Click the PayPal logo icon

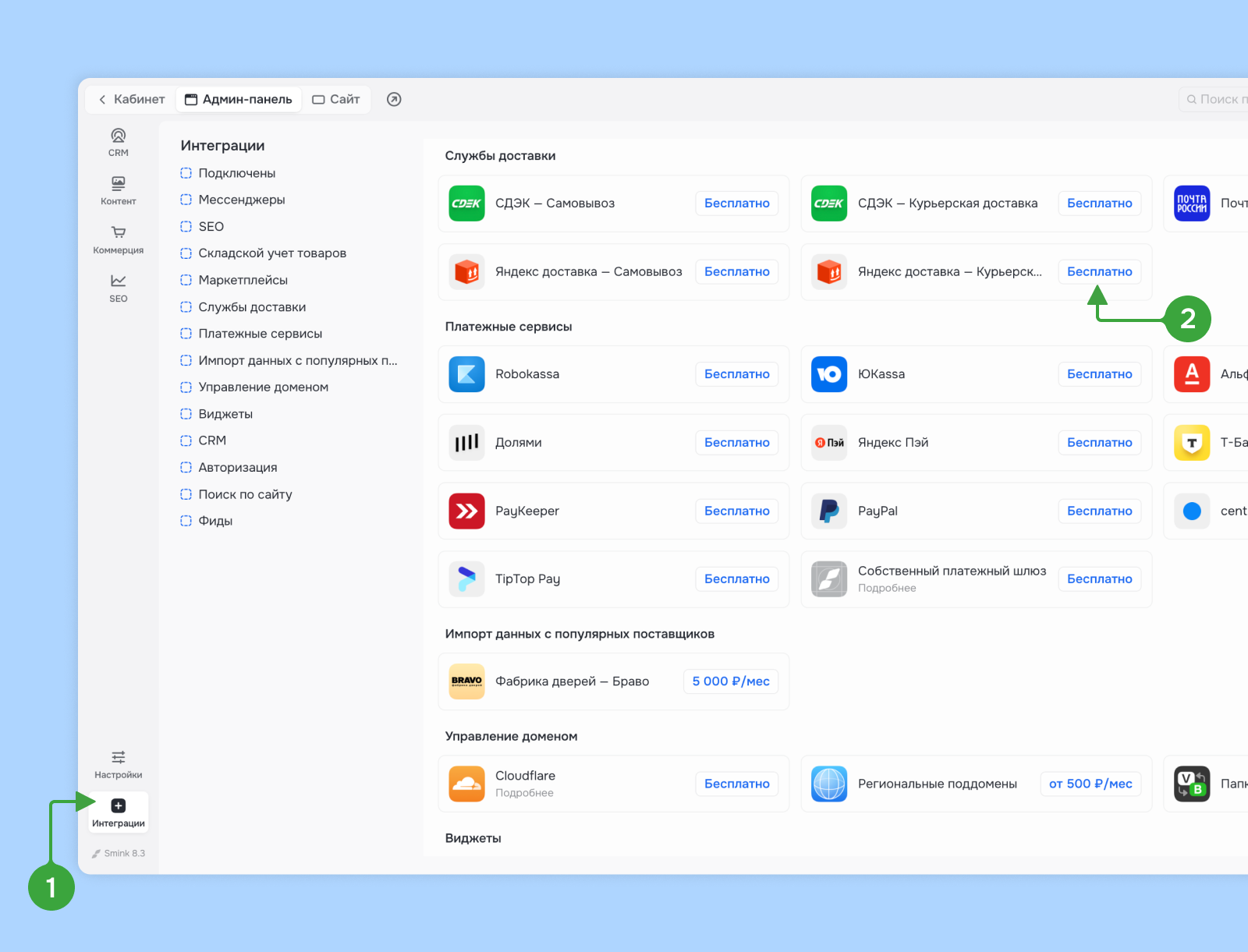coord(829,511)
